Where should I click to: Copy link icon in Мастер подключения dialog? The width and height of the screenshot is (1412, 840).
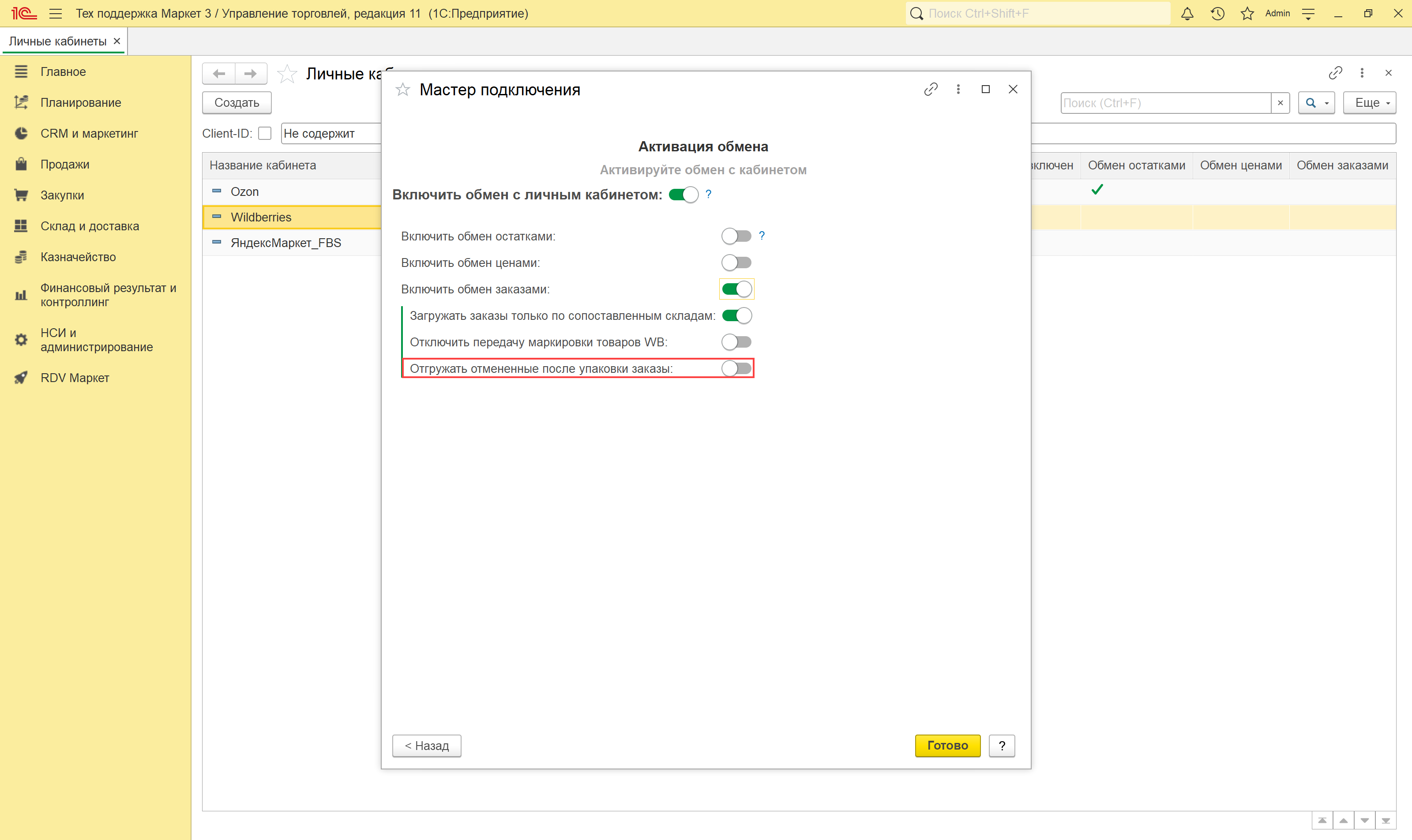[931, 90]
